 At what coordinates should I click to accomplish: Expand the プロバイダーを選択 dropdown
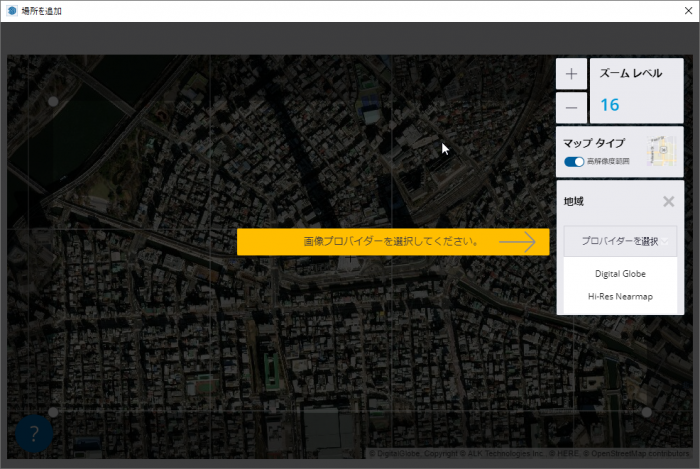(619, 241)
